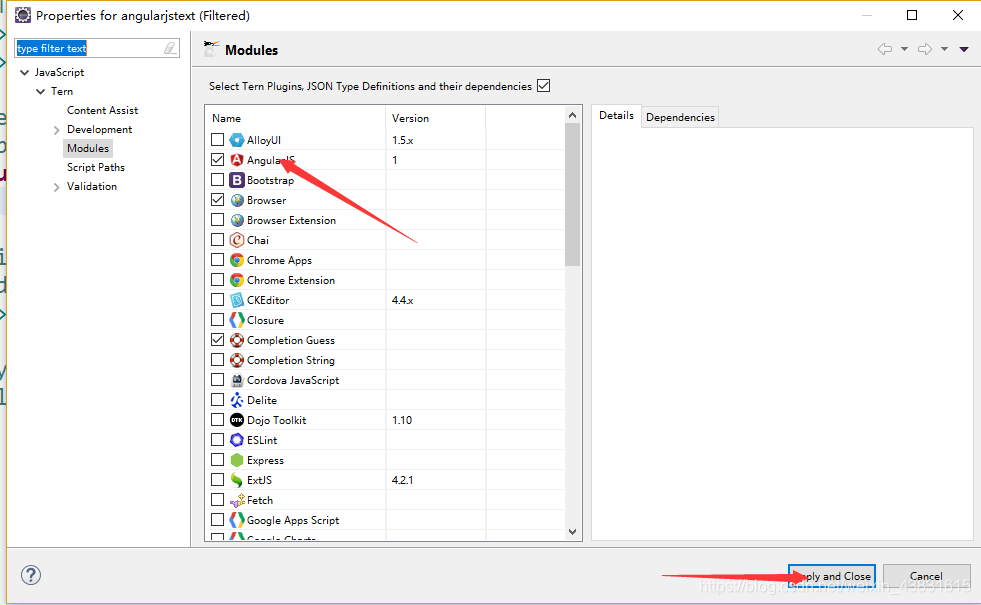
Task: Click the Completion String lifebuoy icon
Action: pos(236,360)
